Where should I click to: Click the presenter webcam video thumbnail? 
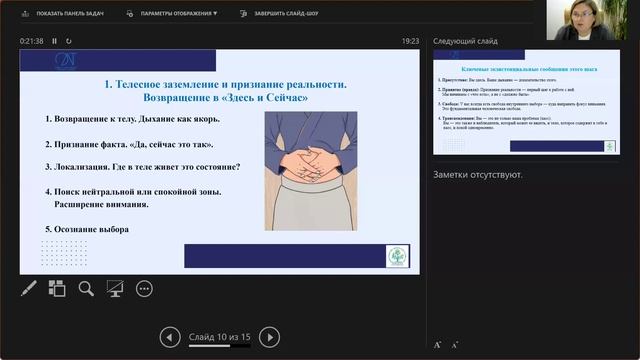587,20
